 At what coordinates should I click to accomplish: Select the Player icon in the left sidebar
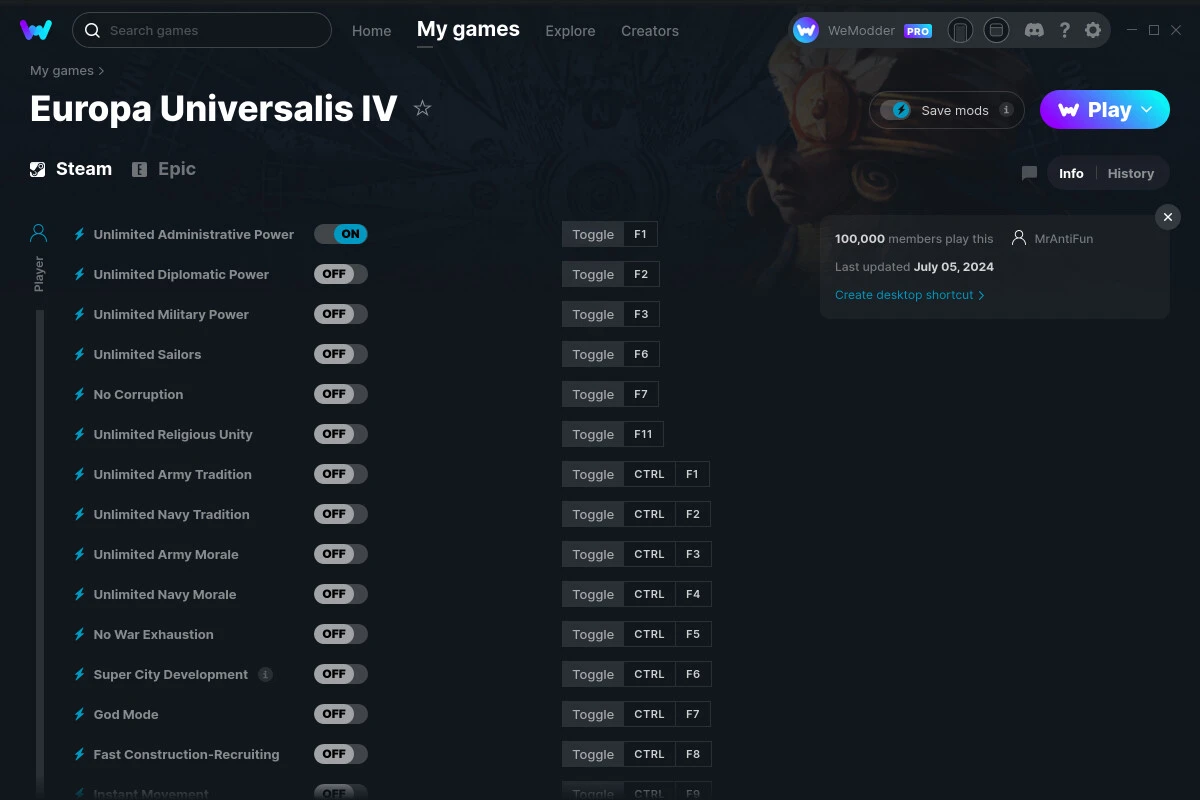(x=38, y=232)
